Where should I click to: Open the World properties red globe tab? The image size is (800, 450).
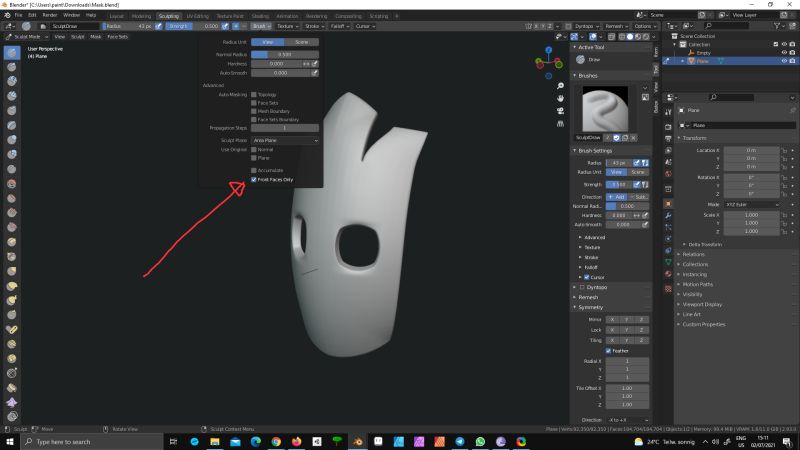(668, 174)
